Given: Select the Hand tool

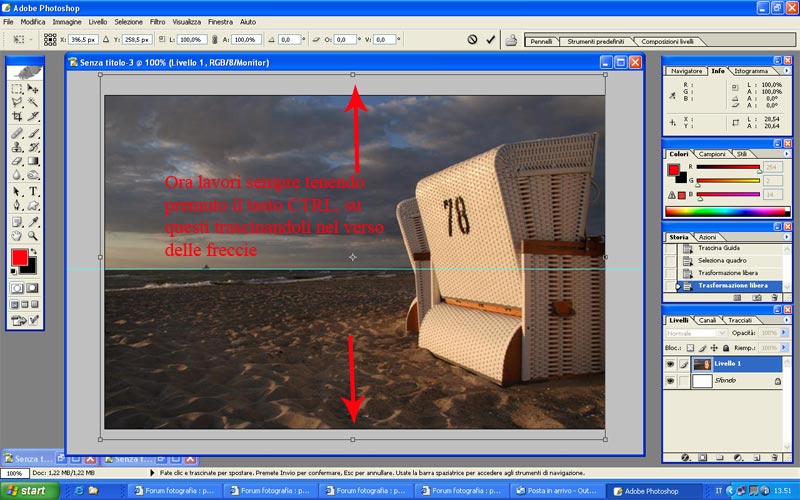Looking at the screenshot, I should tap(17, 235).
